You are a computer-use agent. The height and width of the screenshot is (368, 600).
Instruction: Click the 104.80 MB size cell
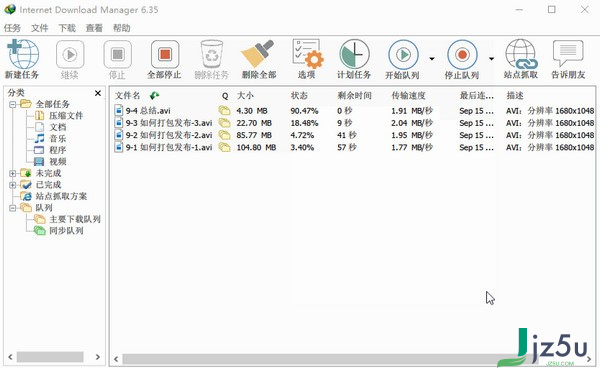[x=256, y=148]
